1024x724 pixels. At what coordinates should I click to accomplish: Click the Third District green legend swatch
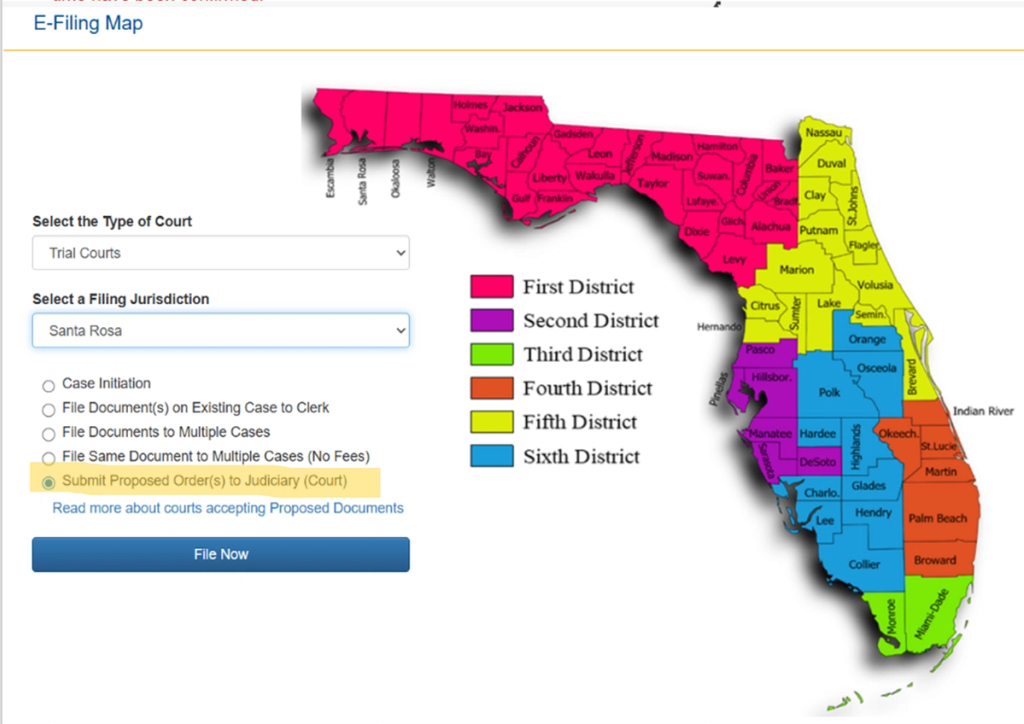492,354
